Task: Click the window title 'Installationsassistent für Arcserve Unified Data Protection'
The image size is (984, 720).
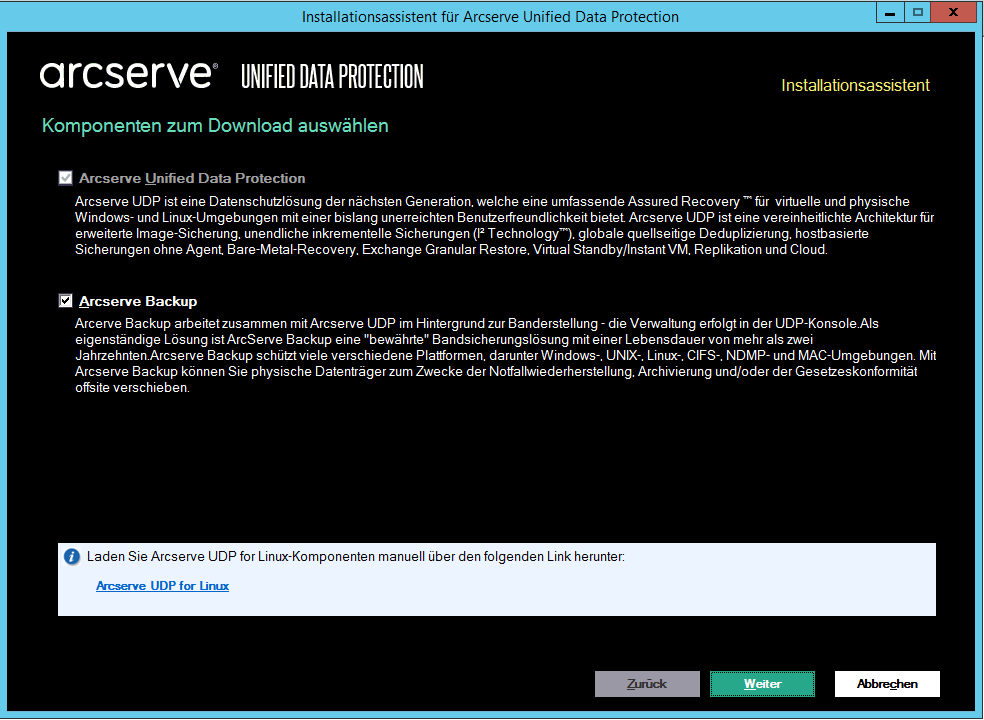Action: (x=490, y=17)
